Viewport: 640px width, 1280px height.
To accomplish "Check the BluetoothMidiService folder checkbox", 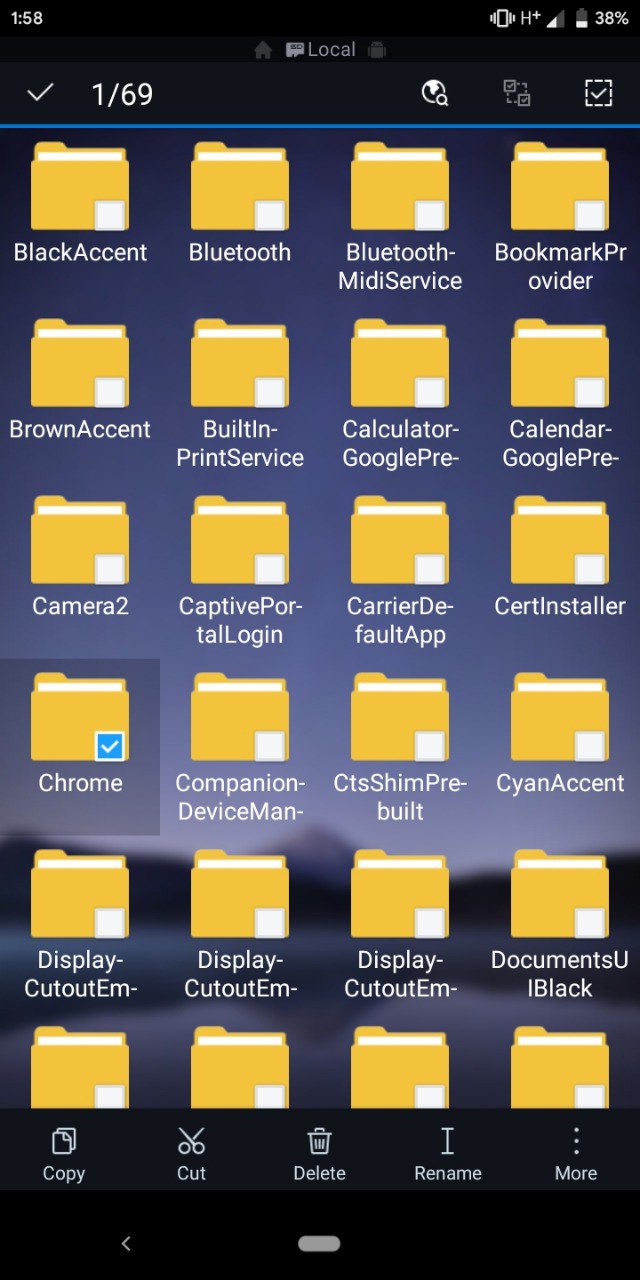I will point(430,215).
